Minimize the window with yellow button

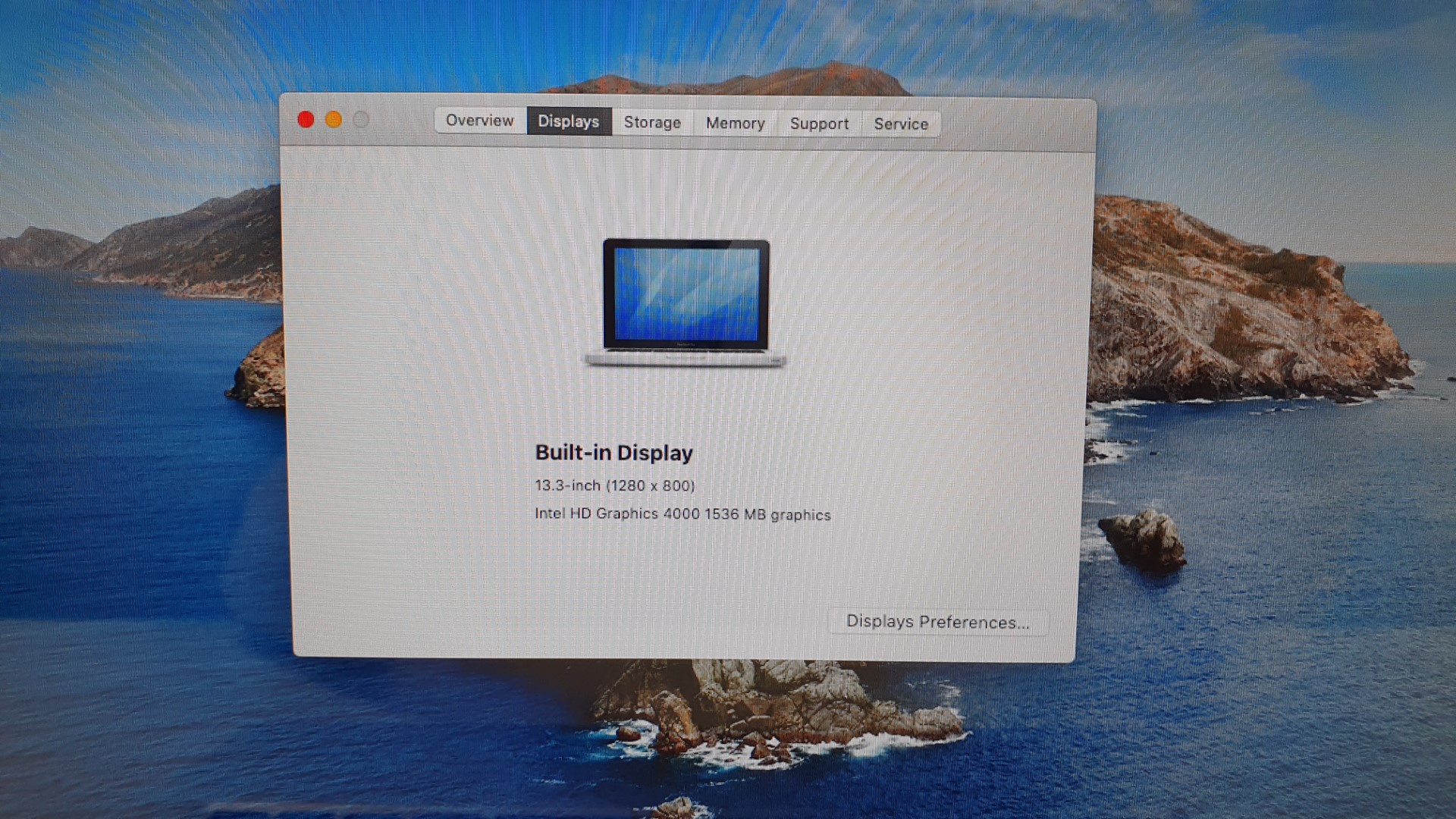pos(334,119)
